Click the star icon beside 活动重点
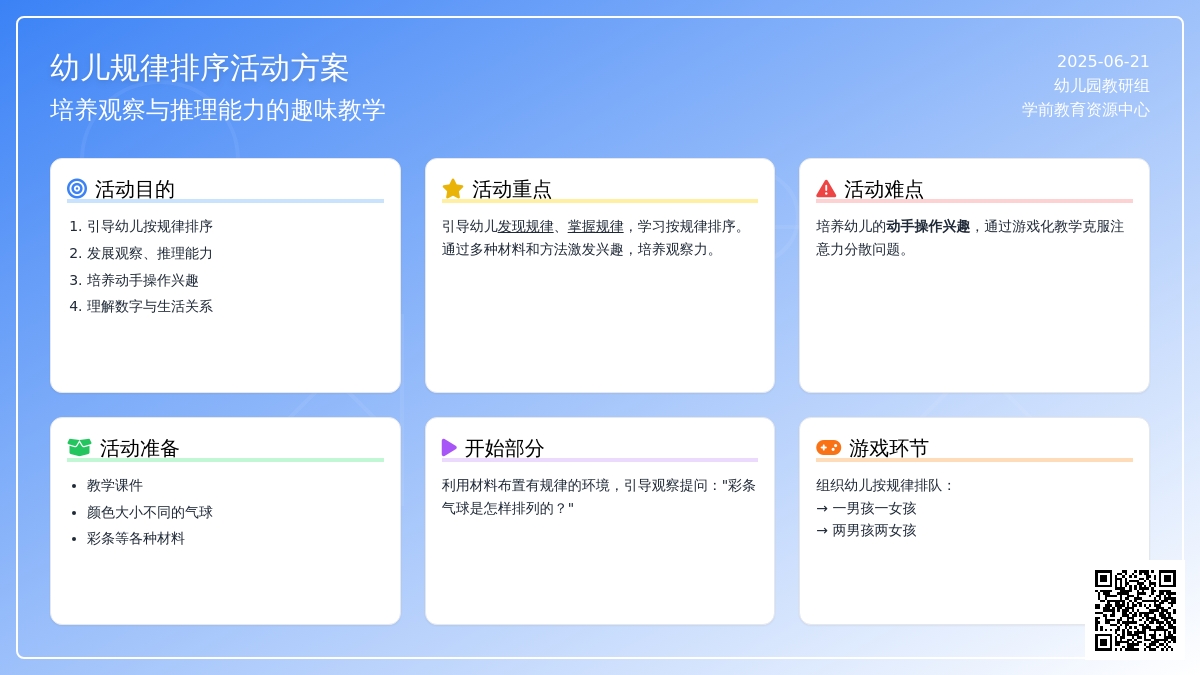 click(453, 188)
